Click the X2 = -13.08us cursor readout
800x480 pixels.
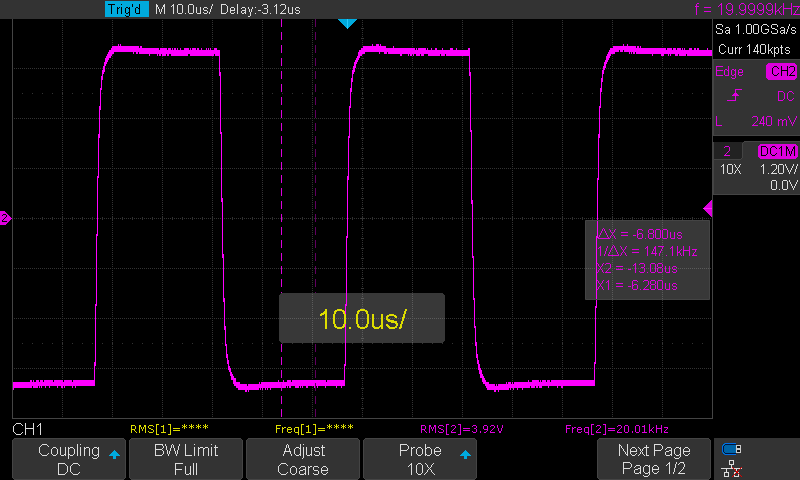pyautogui.click(x=637, y=268)
